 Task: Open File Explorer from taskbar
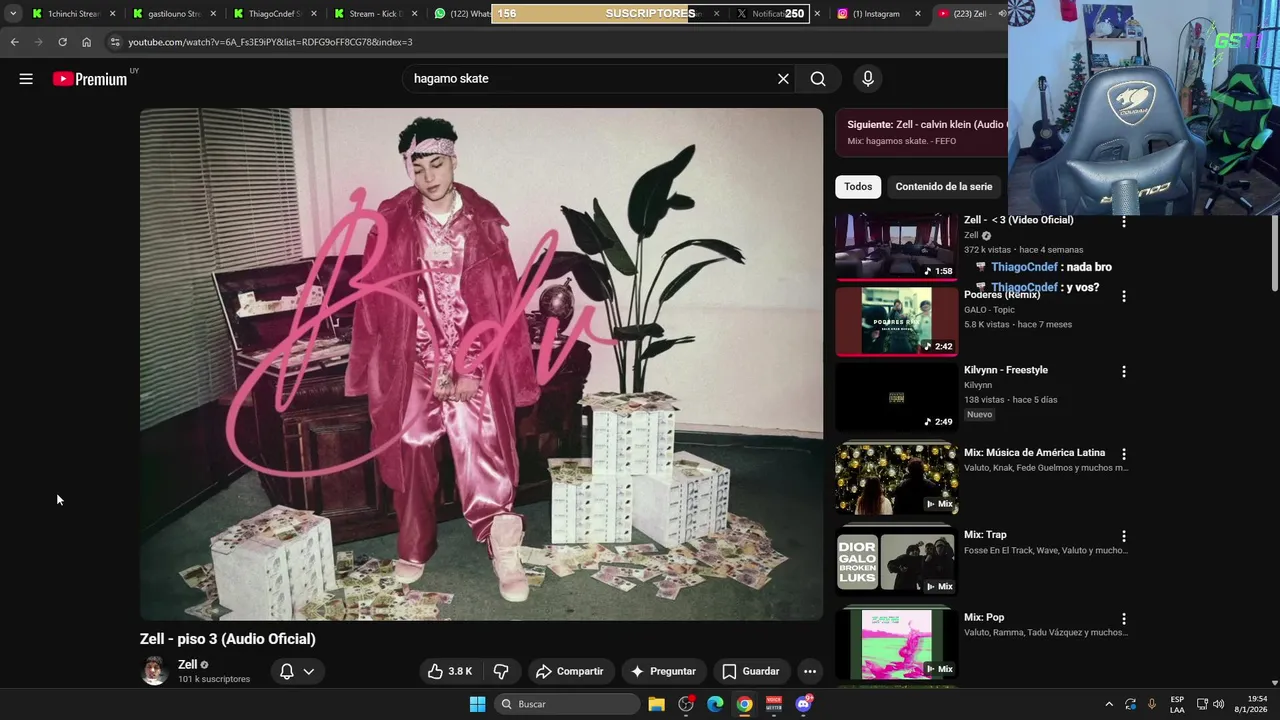(x=656, y=704)
